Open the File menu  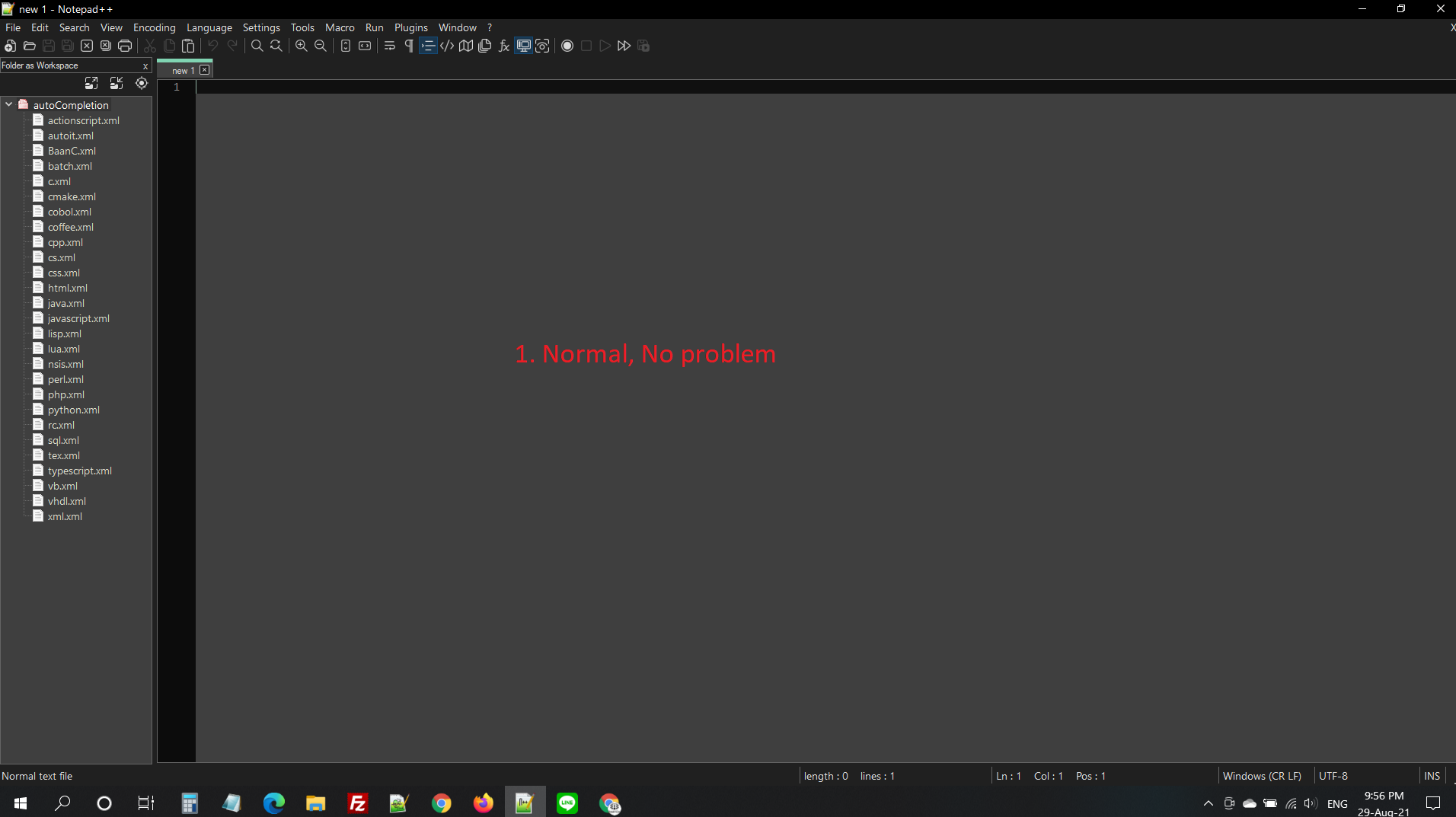click(13, 27)
